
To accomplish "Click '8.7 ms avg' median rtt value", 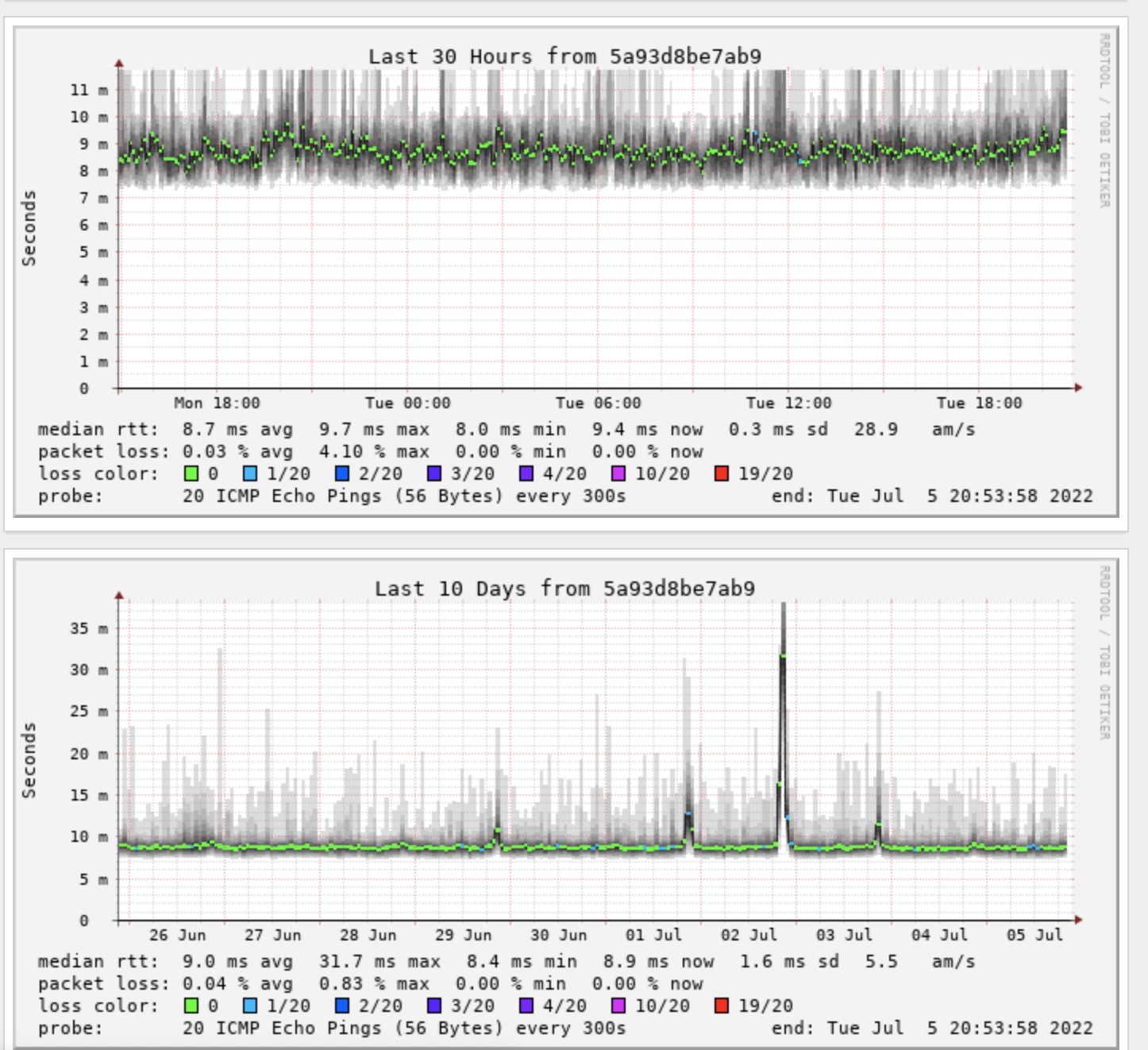I will tap(237, 430).
